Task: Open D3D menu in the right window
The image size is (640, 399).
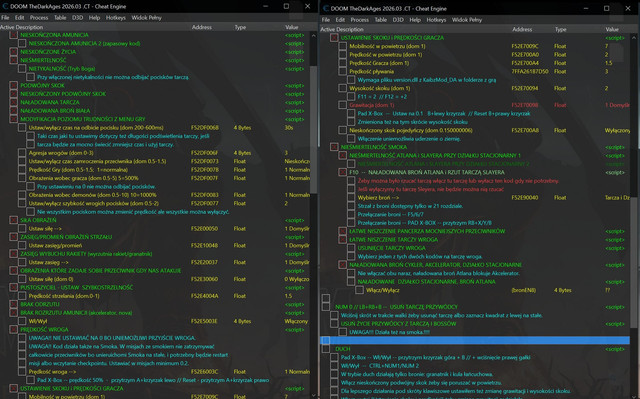Action: 398,20
